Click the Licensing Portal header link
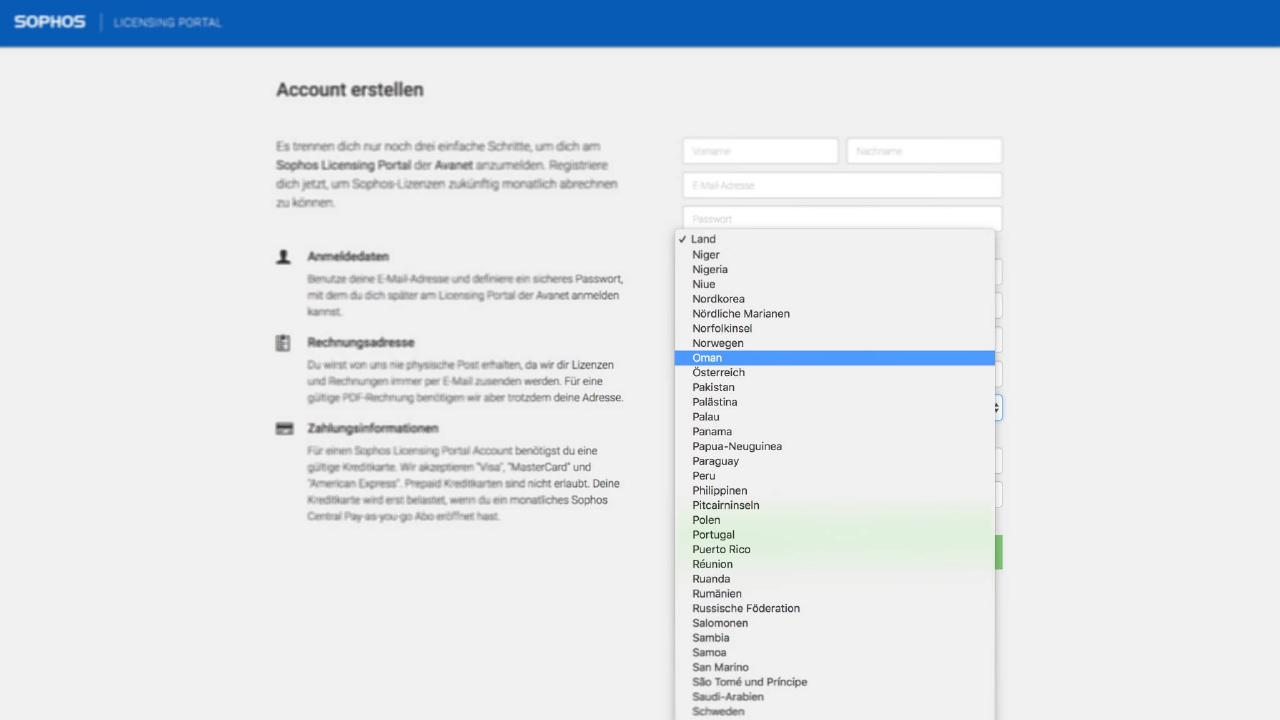This screenshot has width=1280, height=720. click(x=168, y=22)
